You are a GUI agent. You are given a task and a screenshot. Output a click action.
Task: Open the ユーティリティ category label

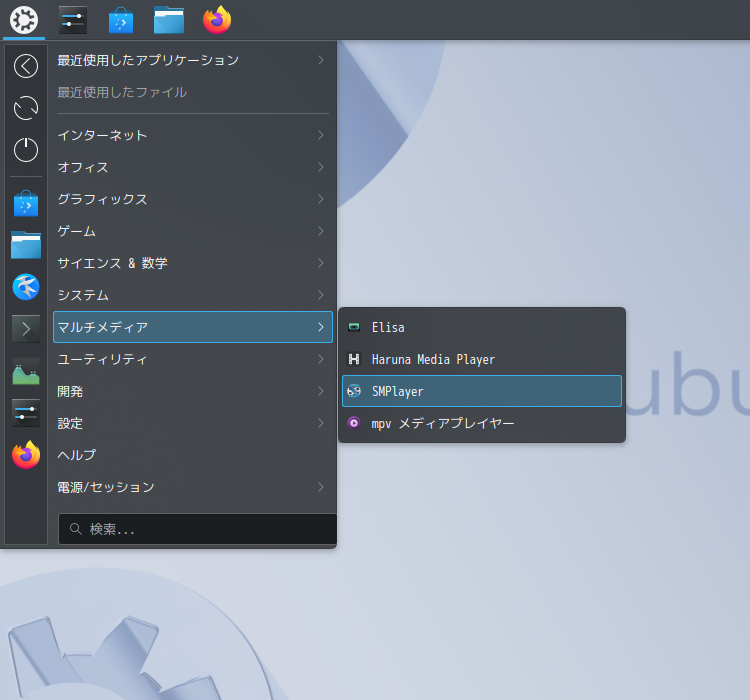click(102, 359)
